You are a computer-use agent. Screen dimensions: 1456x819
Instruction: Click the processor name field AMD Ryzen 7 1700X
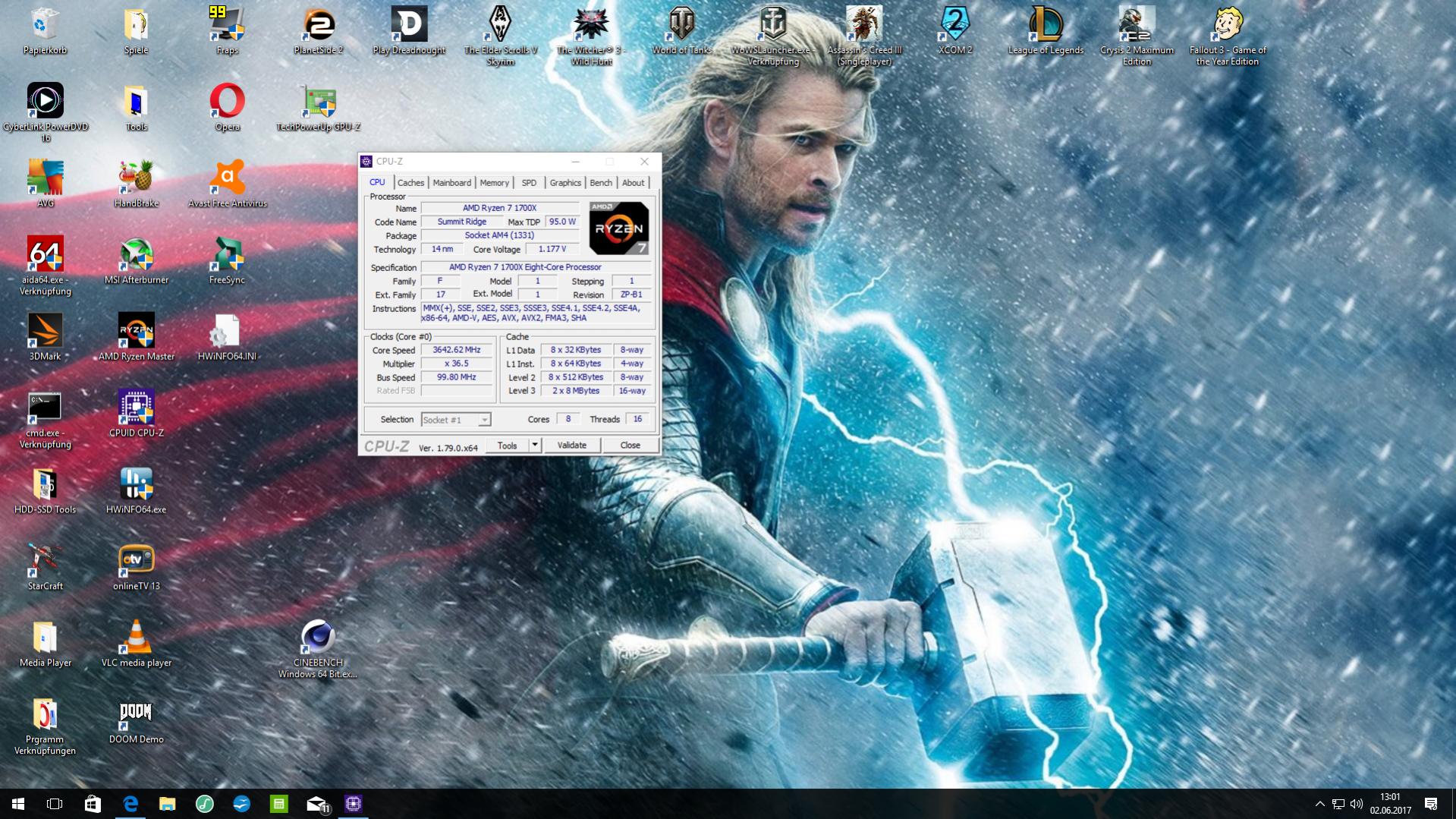point(499,208)
